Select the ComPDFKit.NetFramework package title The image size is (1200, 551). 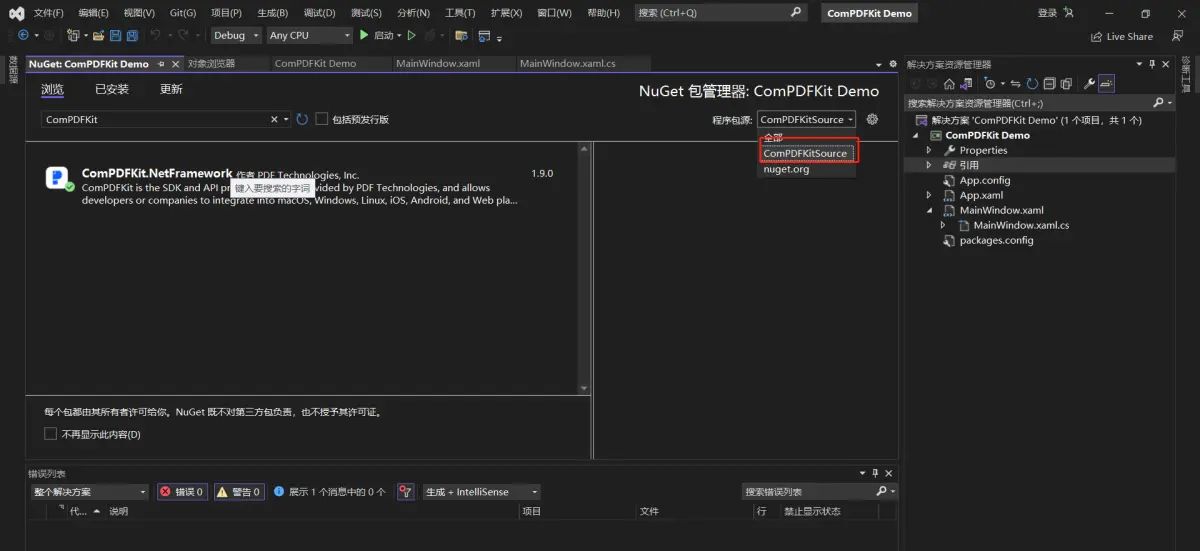(157, 173)
